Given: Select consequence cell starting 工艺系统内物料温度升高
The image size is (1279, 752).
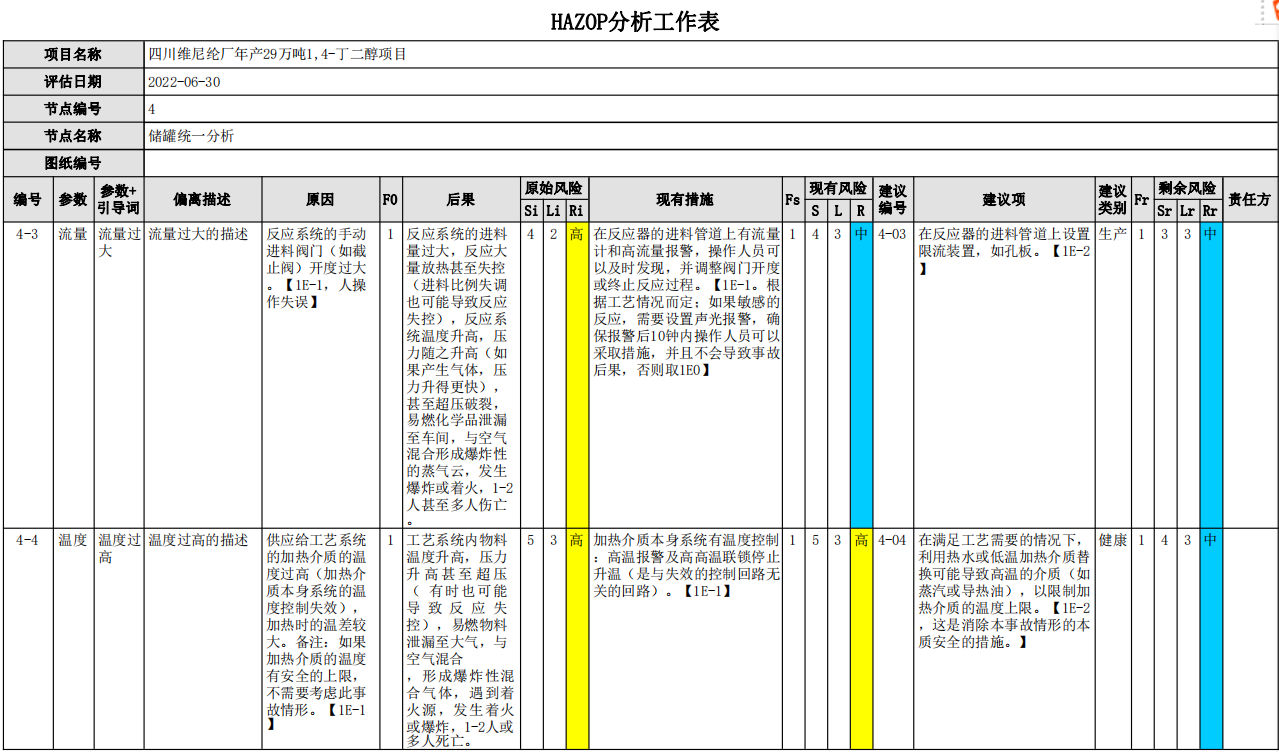Looking at the screenshot, I should pyautogui.click(x=461, y=639).
